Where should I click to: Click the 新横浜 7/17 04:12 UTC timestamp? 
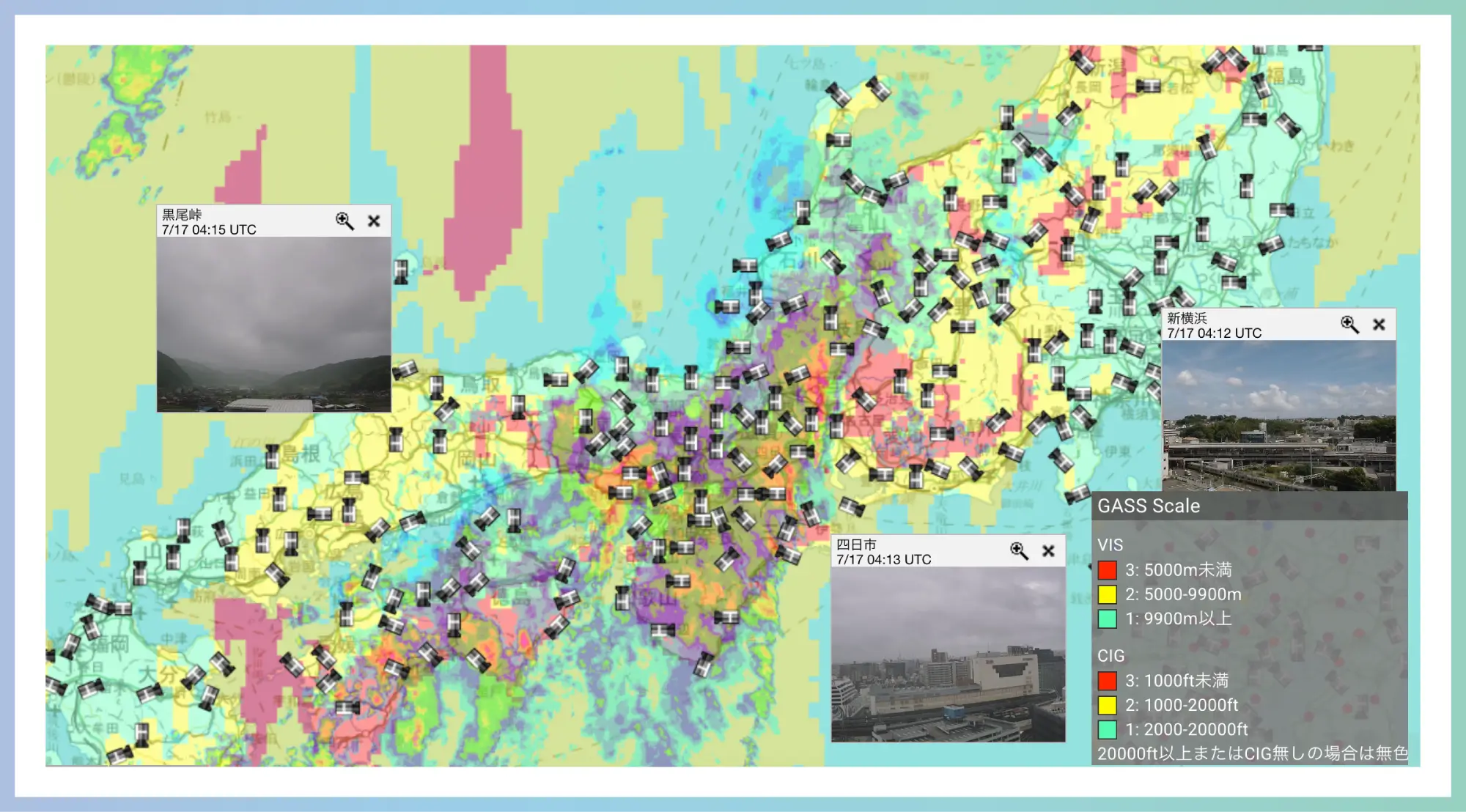pyautogui.click(x=1214, y=333)
